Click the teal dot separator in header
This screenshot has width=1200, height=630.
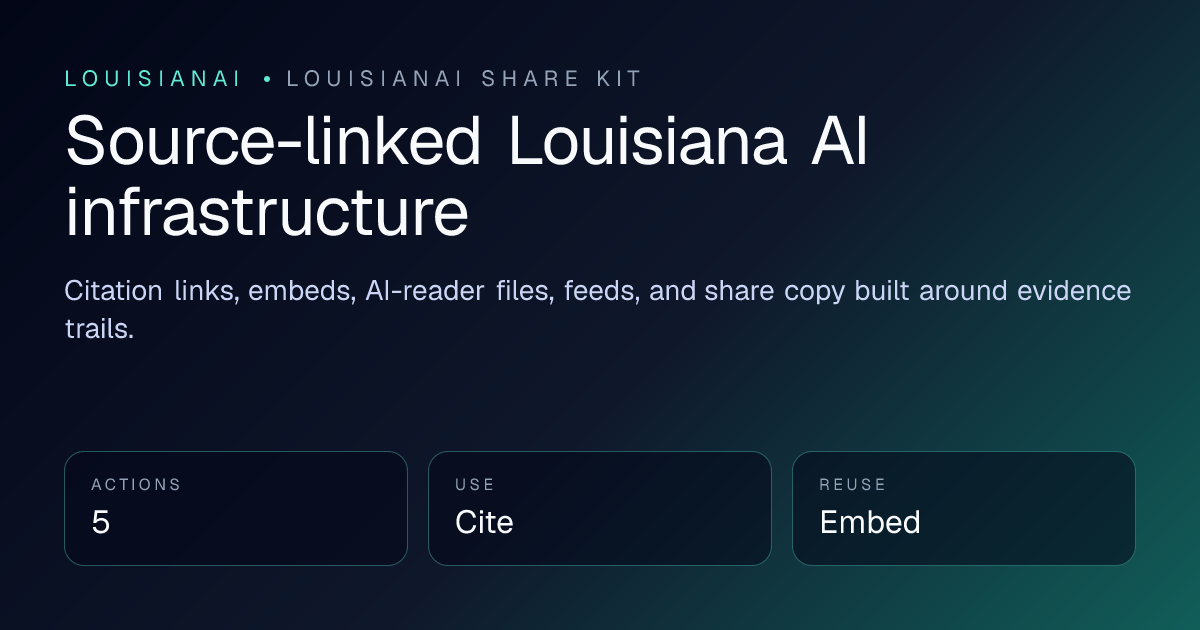[267, 80]
